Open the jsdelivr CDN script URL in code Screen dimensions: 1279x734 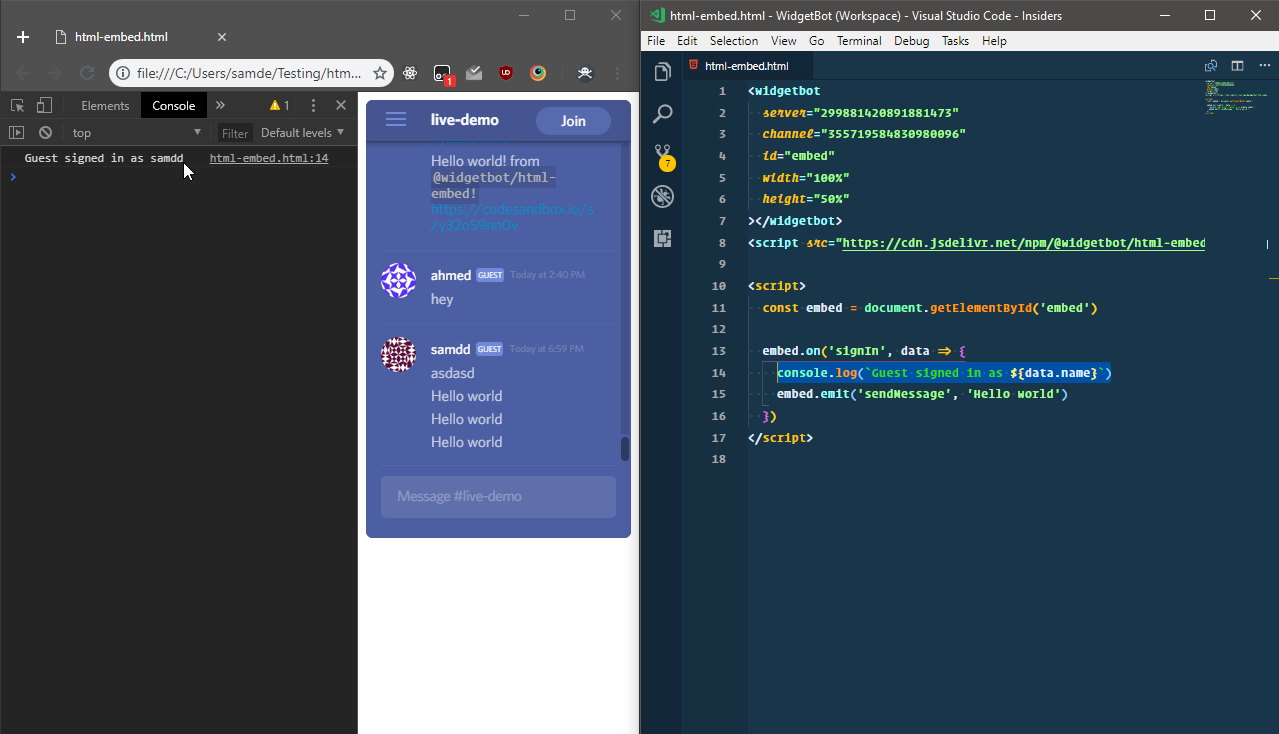[x=1024, y=243]
